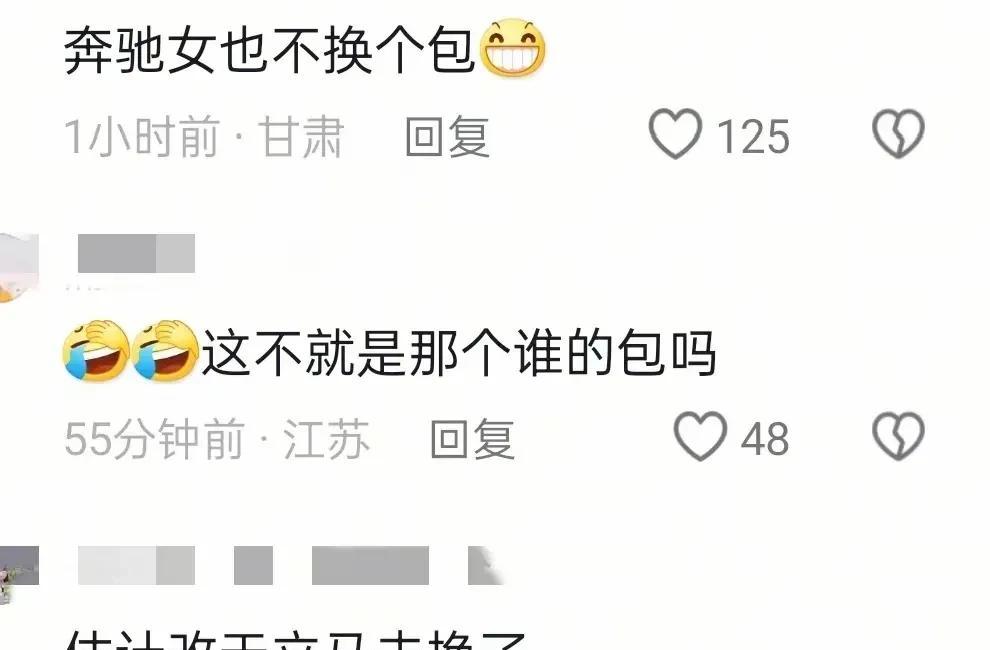Dislike the Gansu comment with broken heart
Screen dimensions: 990x650
[x=898, y=133]
